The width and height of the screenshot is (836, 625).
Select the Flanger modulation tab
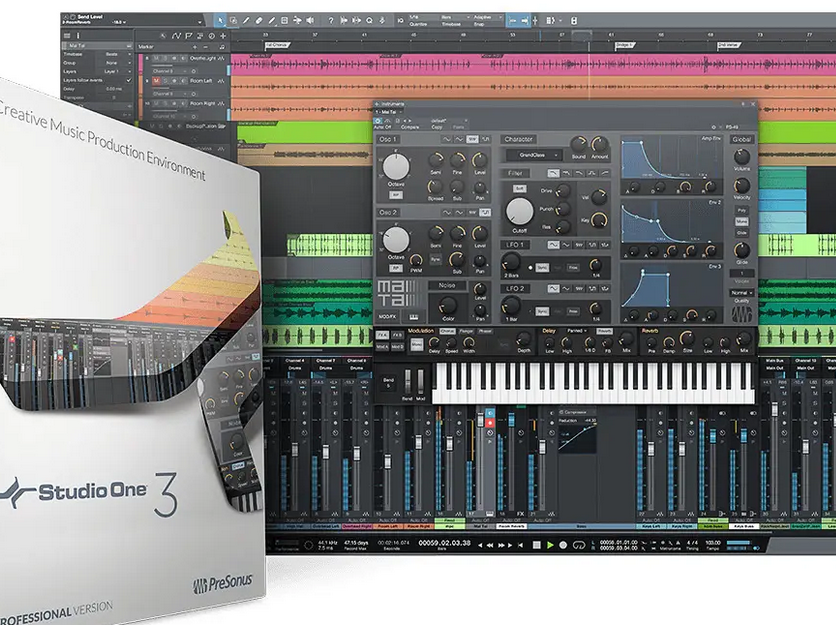pos(466,331)
